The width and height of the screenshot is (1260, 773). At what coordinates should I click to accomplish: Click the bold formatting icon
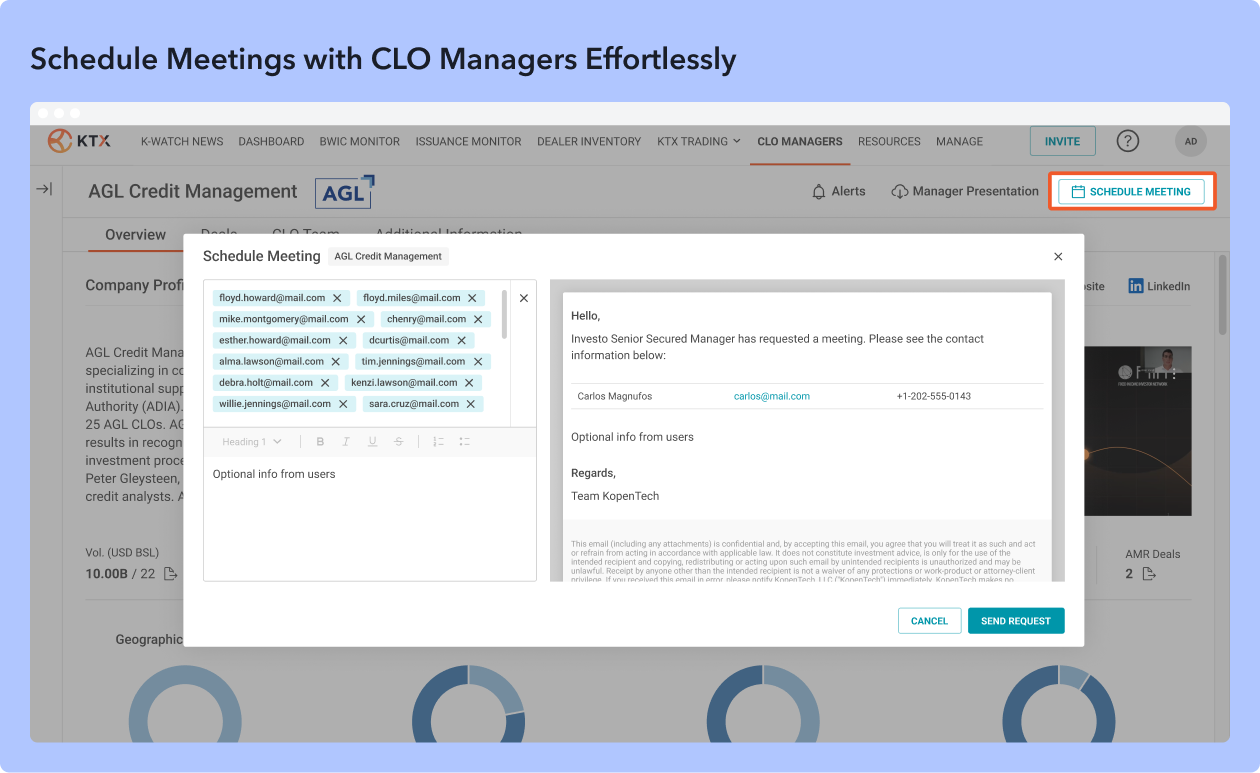coord(320,442)
